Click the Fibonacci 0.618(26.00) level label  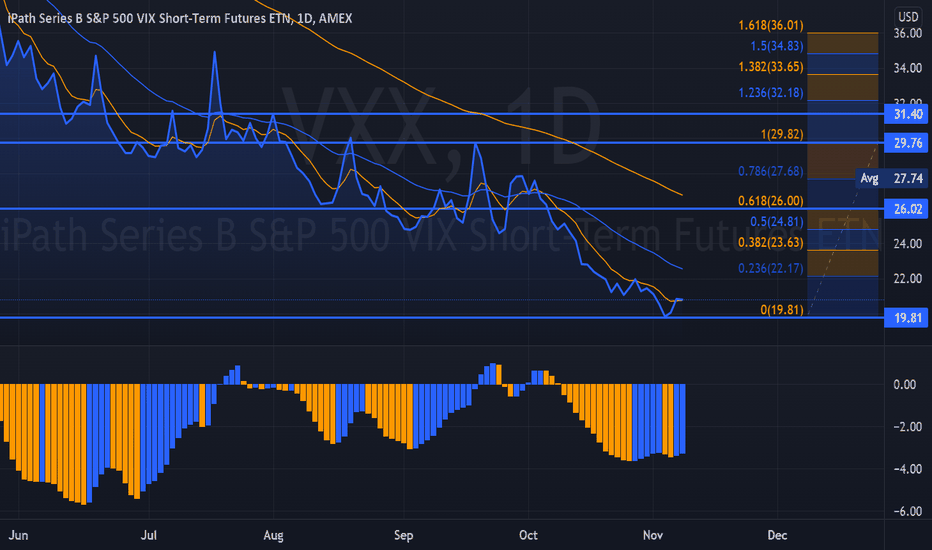point(771,200)
